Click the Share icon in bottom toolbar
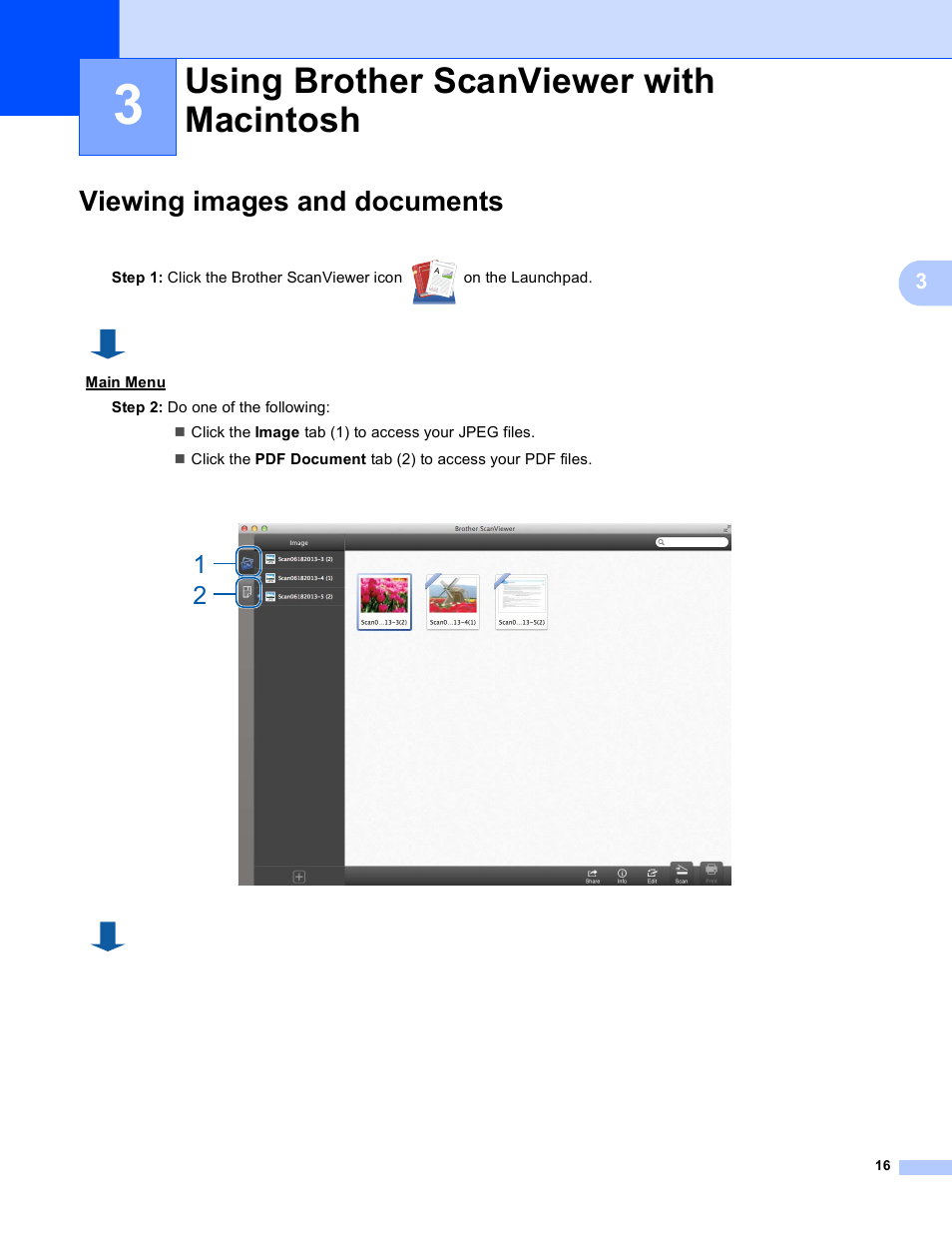952x1233 pixels. pyautogui.click(x=593, y=876)
